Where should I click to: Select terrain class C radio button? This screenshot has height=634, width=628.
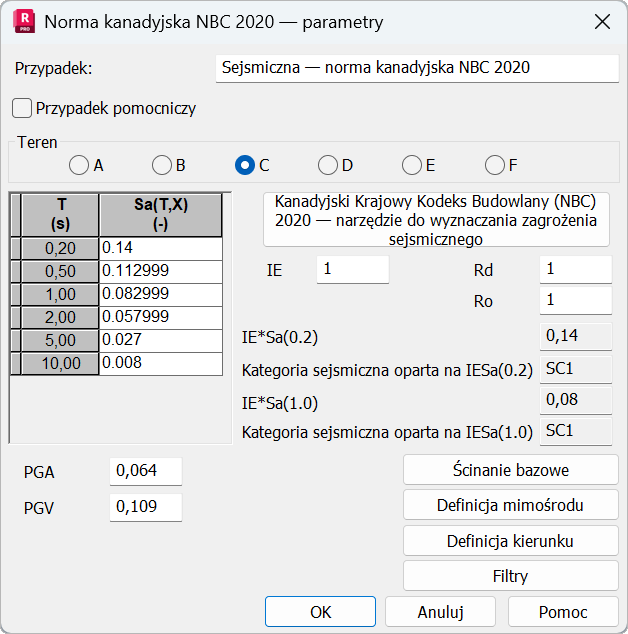coord(245,165)
